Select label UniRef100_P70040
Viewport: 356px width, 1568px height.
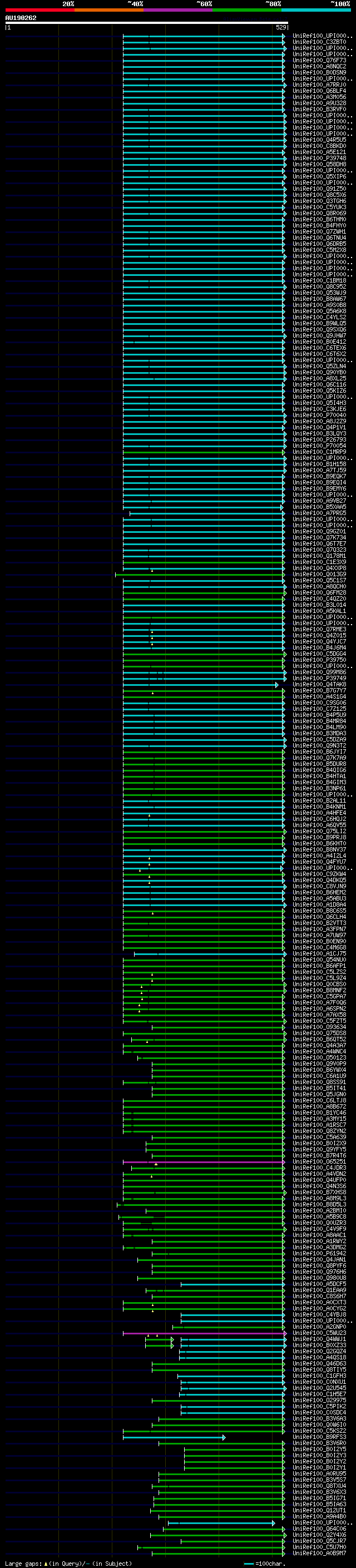click(319, 415)
